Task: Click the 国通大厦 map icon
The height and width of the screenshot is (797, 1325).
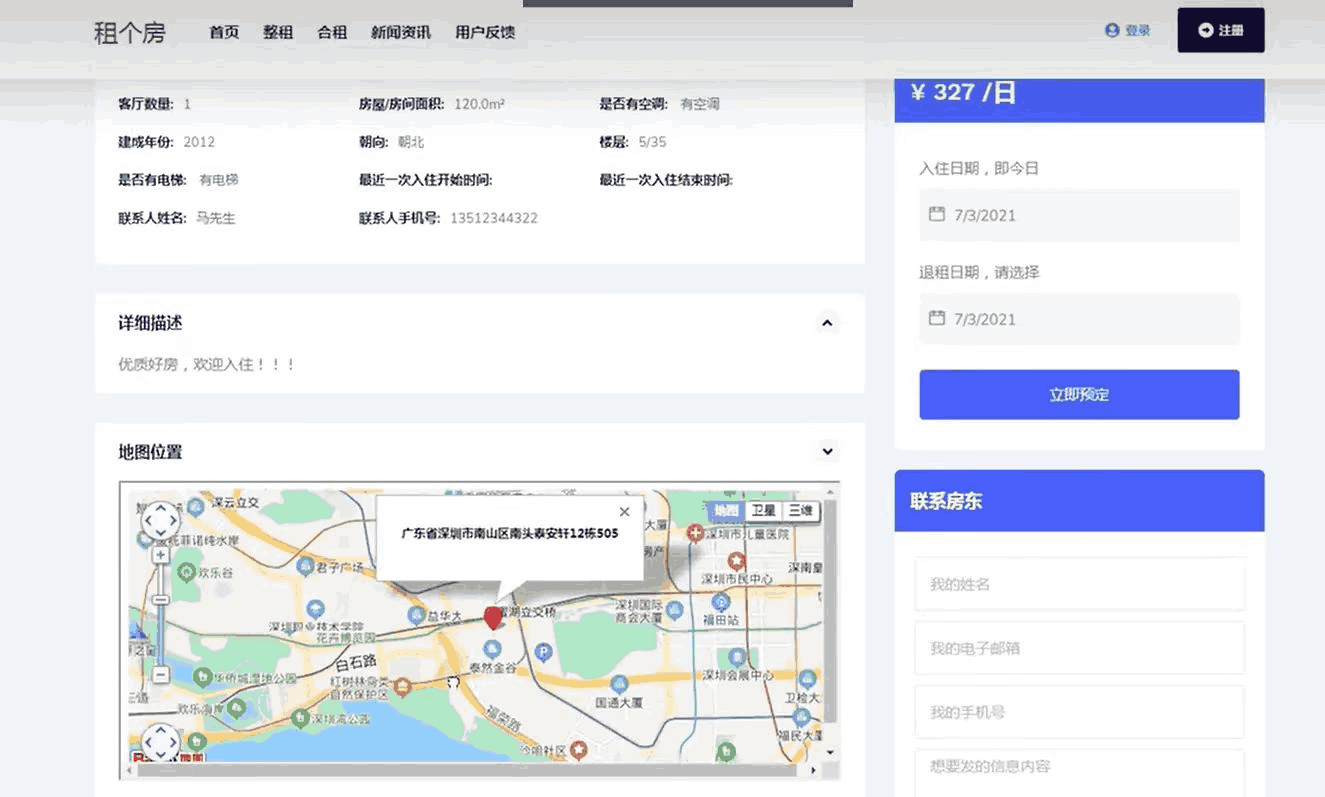Action: click(x=619, y=684)
